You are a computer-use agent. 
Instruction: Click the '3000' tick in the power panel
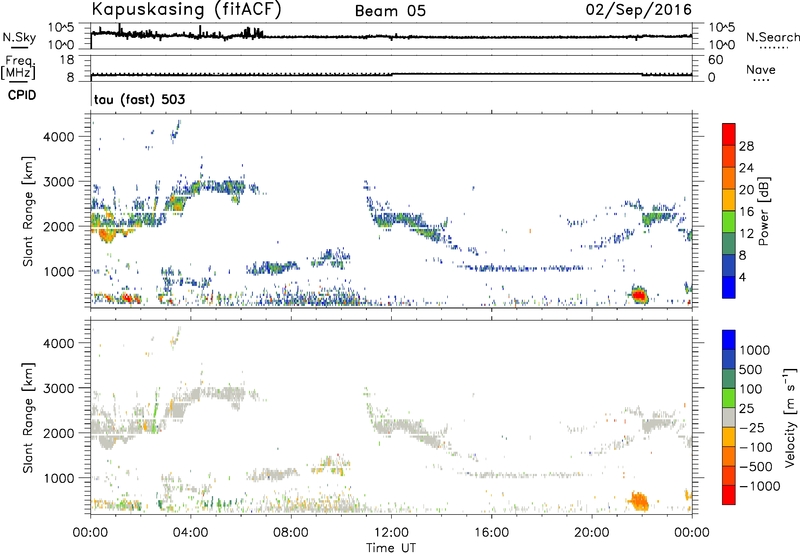[59, 182]
